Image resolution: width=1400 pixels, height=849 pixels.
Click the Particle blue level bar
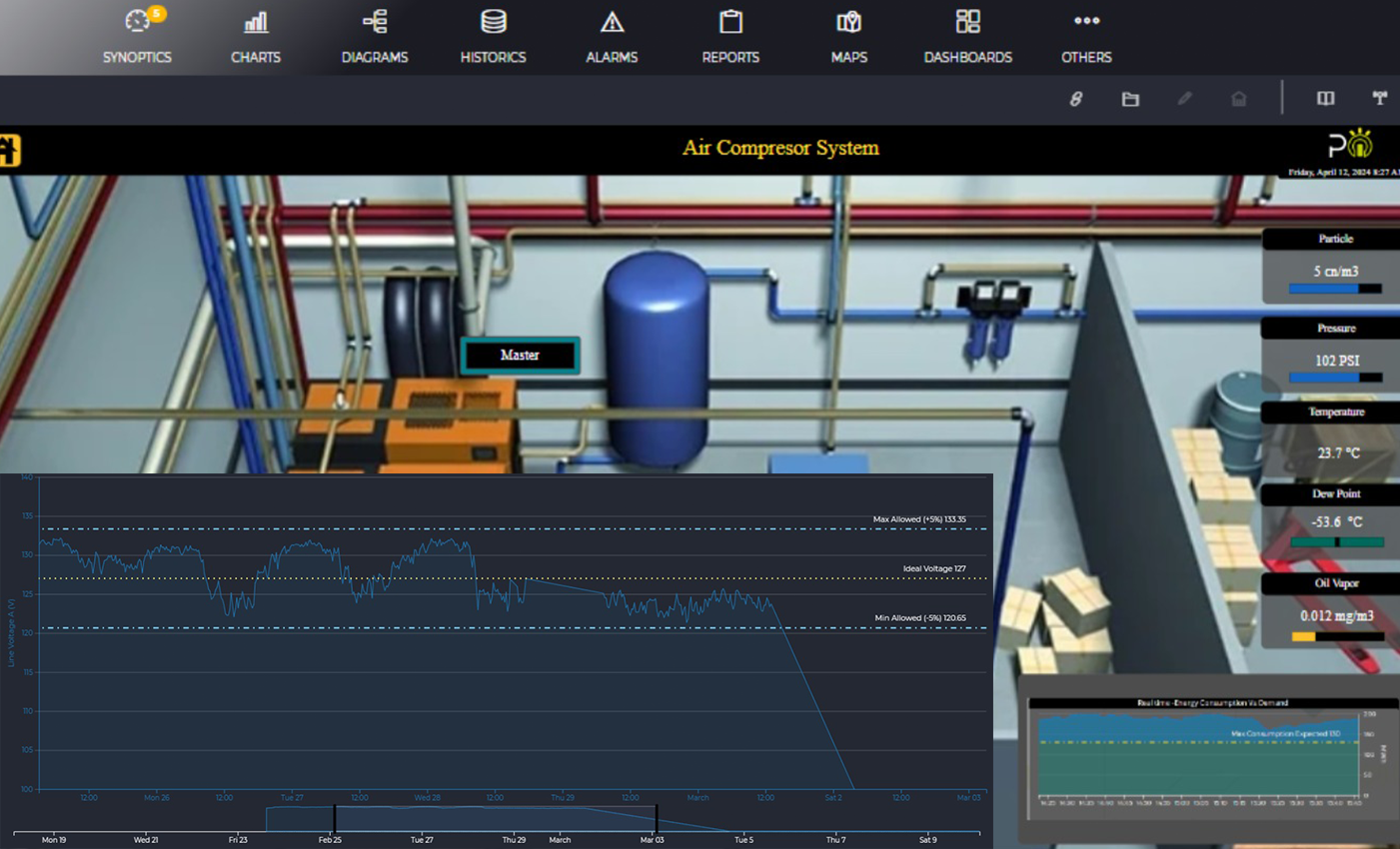click(1335, 289)
